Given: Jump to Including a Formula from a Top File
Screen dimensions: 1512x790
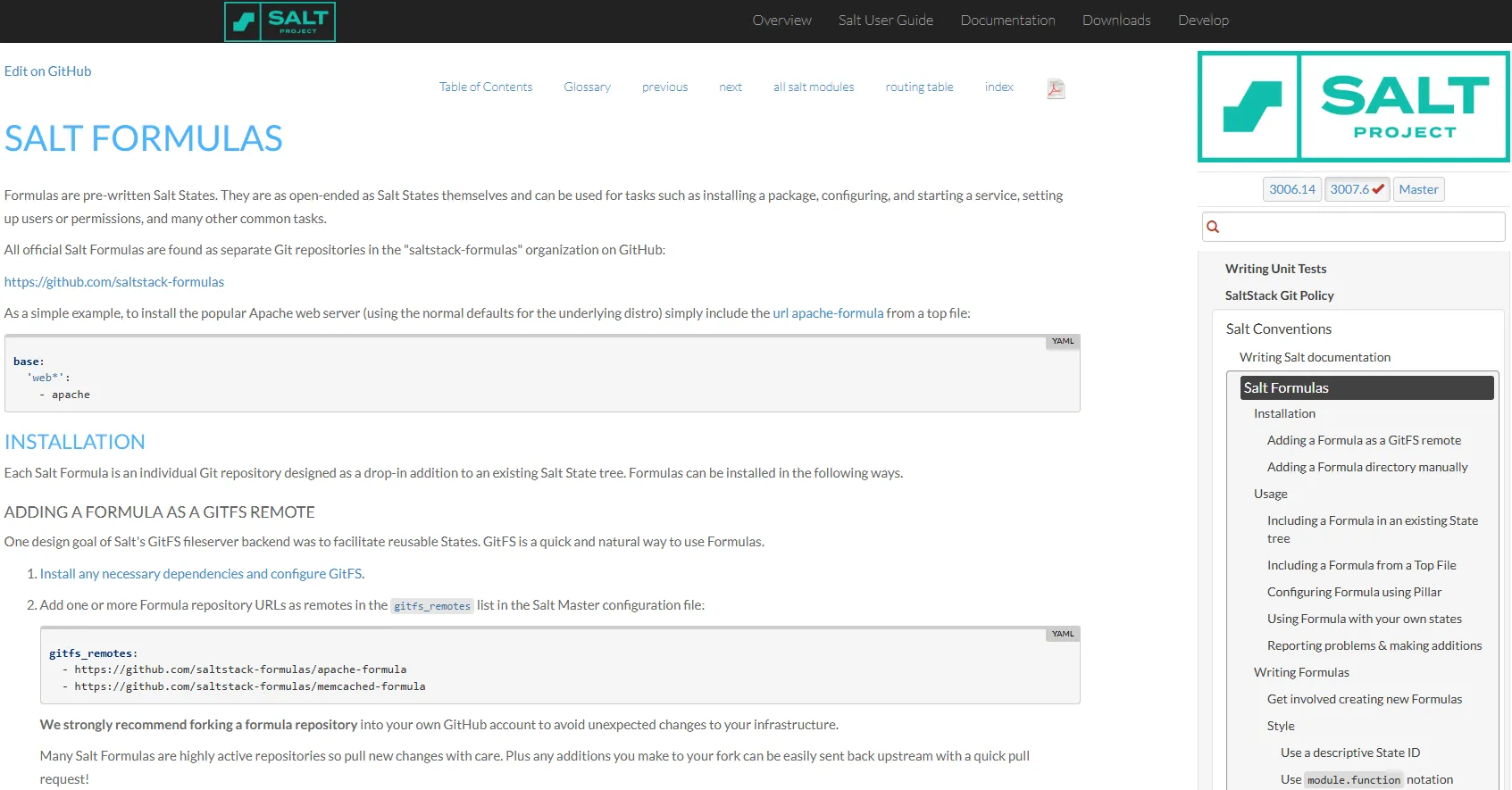Looking at the screenshot, I should click(1361, 566).
